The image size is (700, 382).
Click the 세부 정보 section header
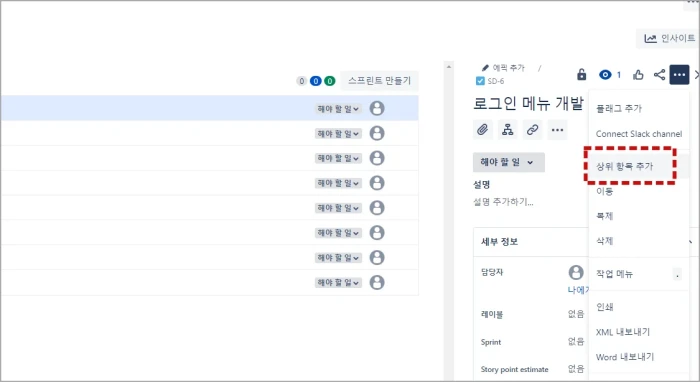499,242
